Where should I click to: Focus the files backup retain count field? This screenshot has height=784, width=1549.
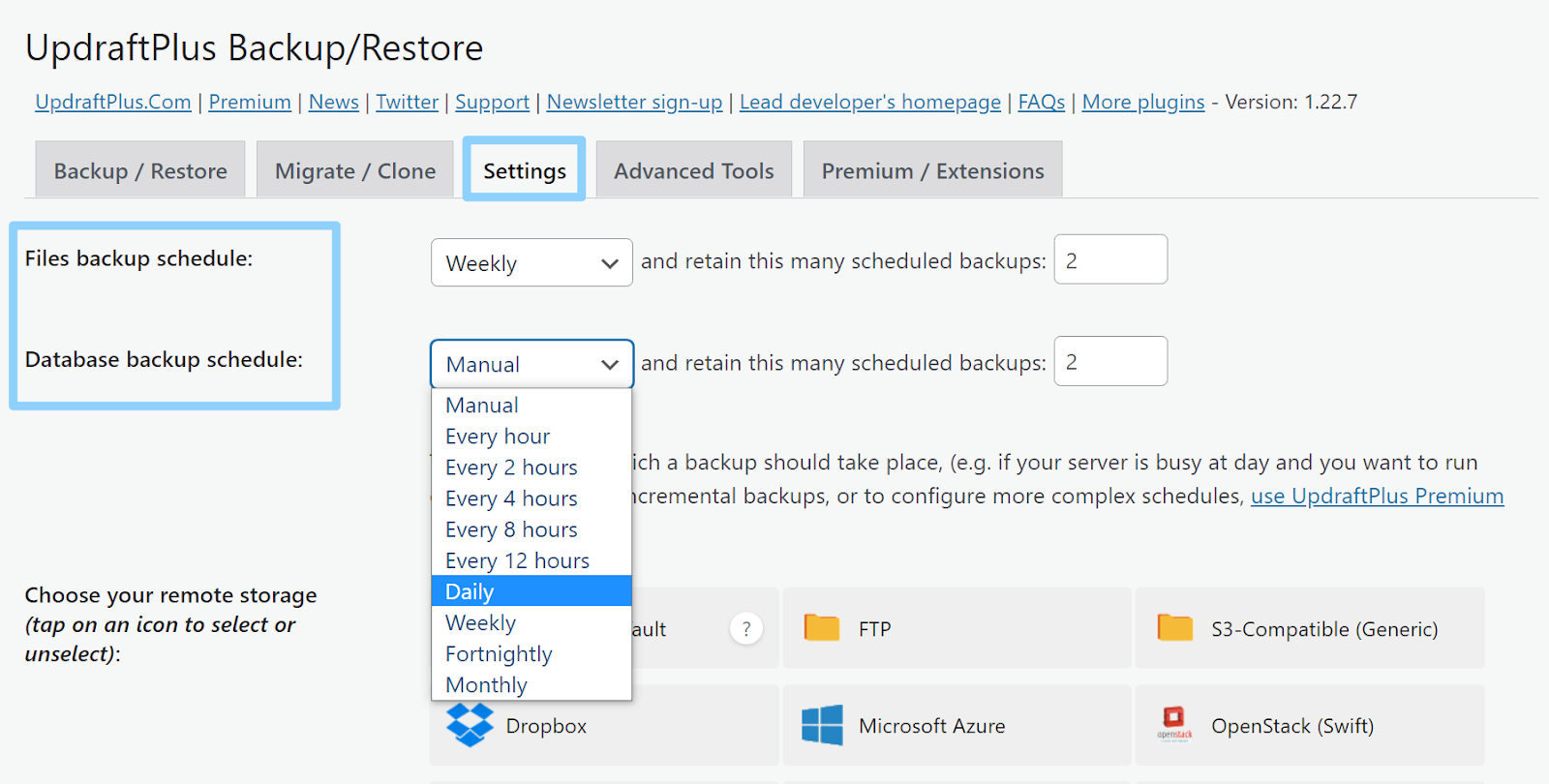point(1109,260)
